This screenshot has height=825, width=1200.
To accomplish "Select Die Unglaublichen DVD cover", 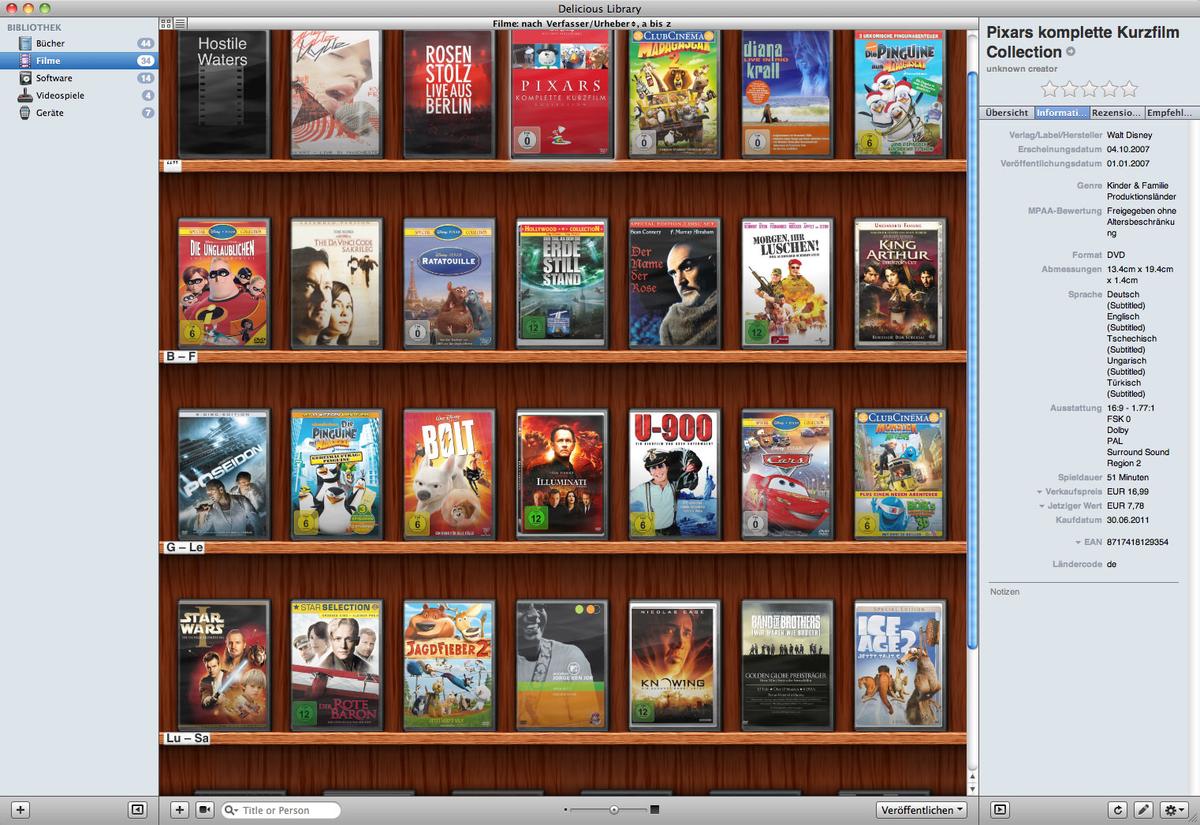I will (222, 284).
